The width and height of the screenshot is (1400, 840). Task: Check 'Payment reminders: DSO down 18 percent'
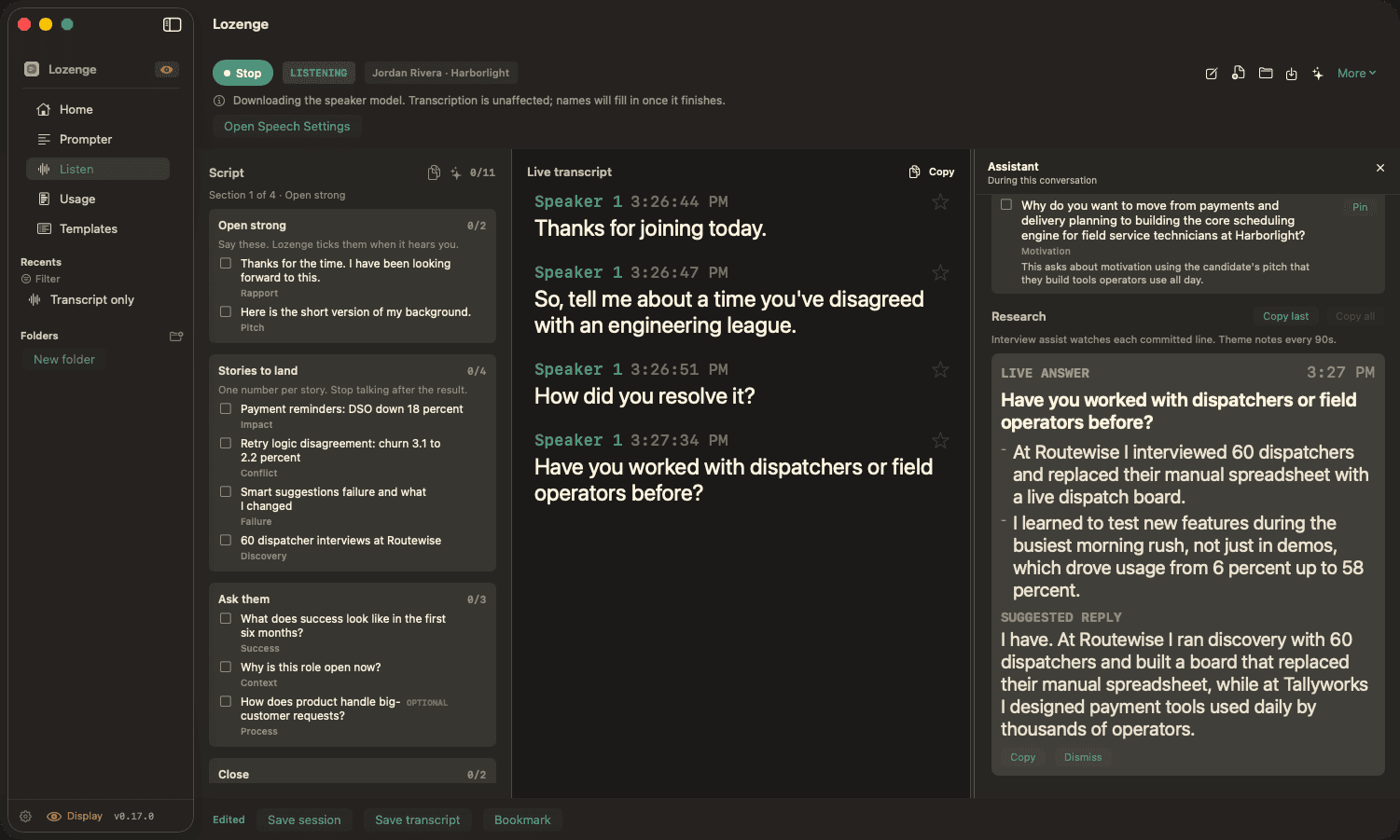[225, 409]
